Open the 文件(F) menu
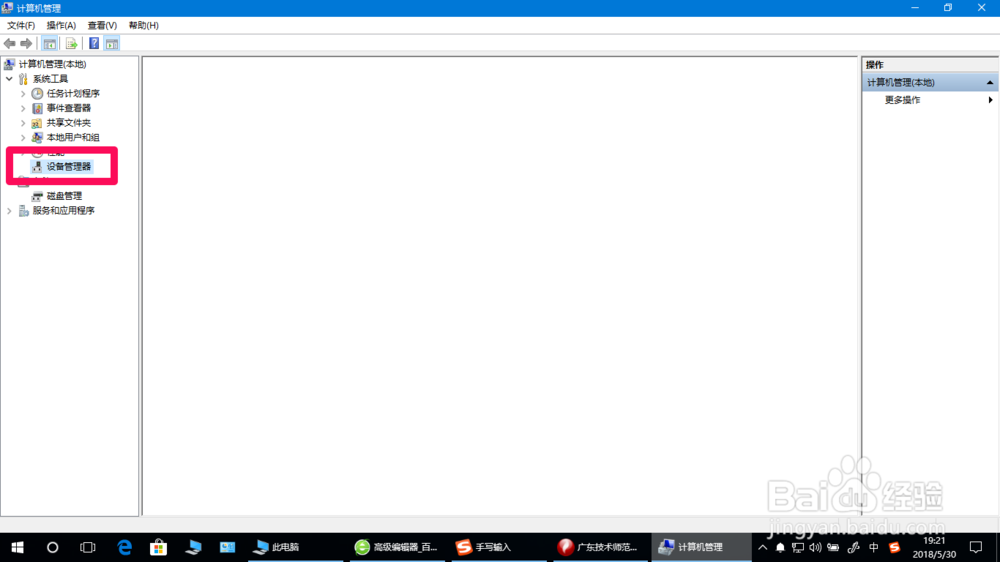This screenshot has height=562, width=1000. [x=21, y=26]
